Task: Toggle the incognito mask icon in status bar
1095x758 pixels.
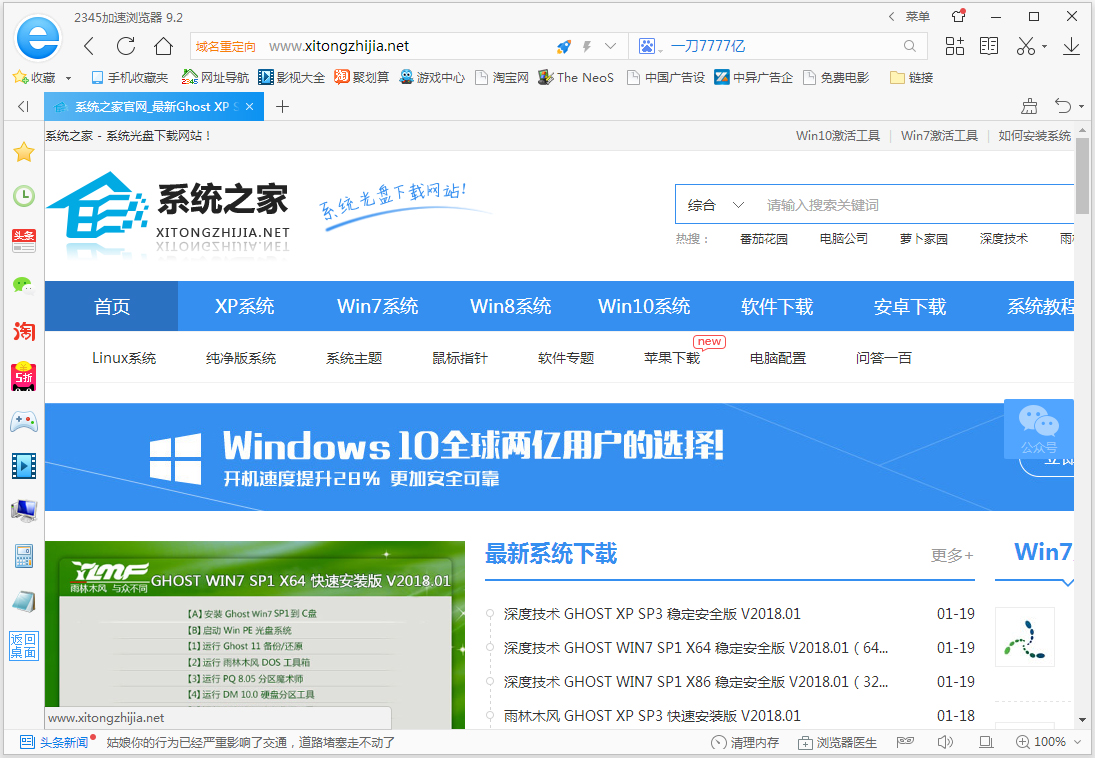Action: pos(905,742)
